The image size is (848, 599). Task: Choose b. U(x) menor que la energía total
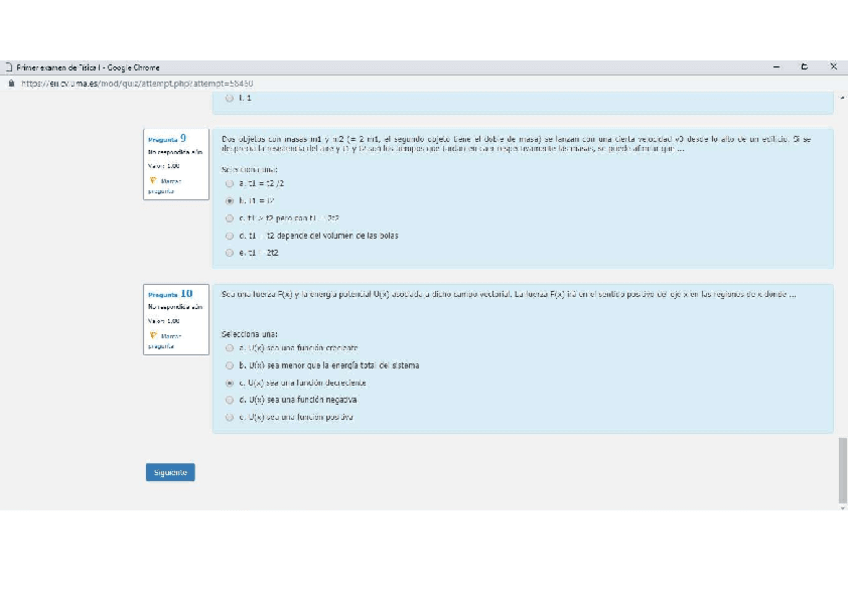[230, 365]
